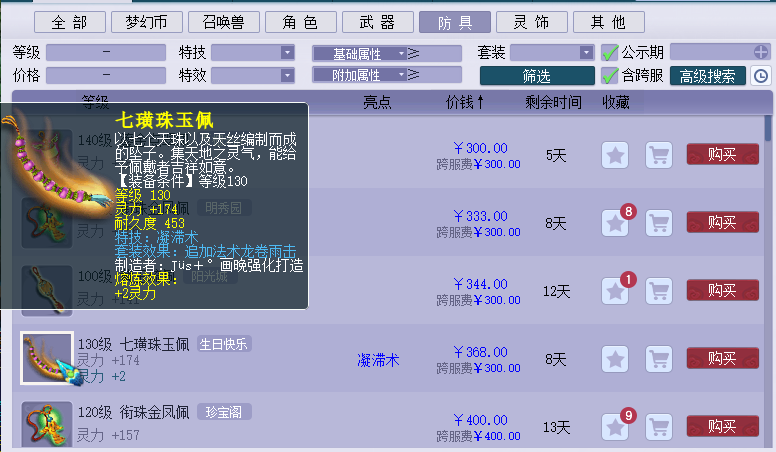Sort by 剩余时间 column header
The image size is (776, 452).
[553, 102]
